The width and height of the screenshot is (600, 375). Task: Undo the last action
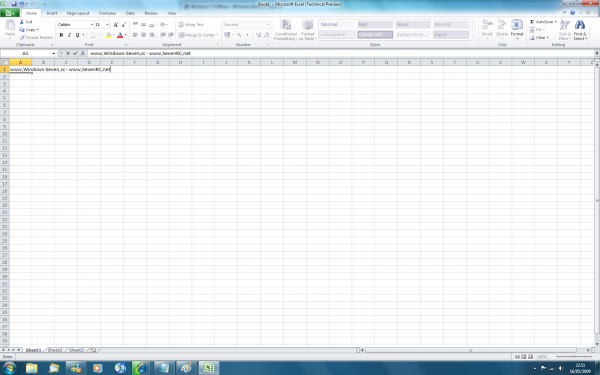point(21,4)
